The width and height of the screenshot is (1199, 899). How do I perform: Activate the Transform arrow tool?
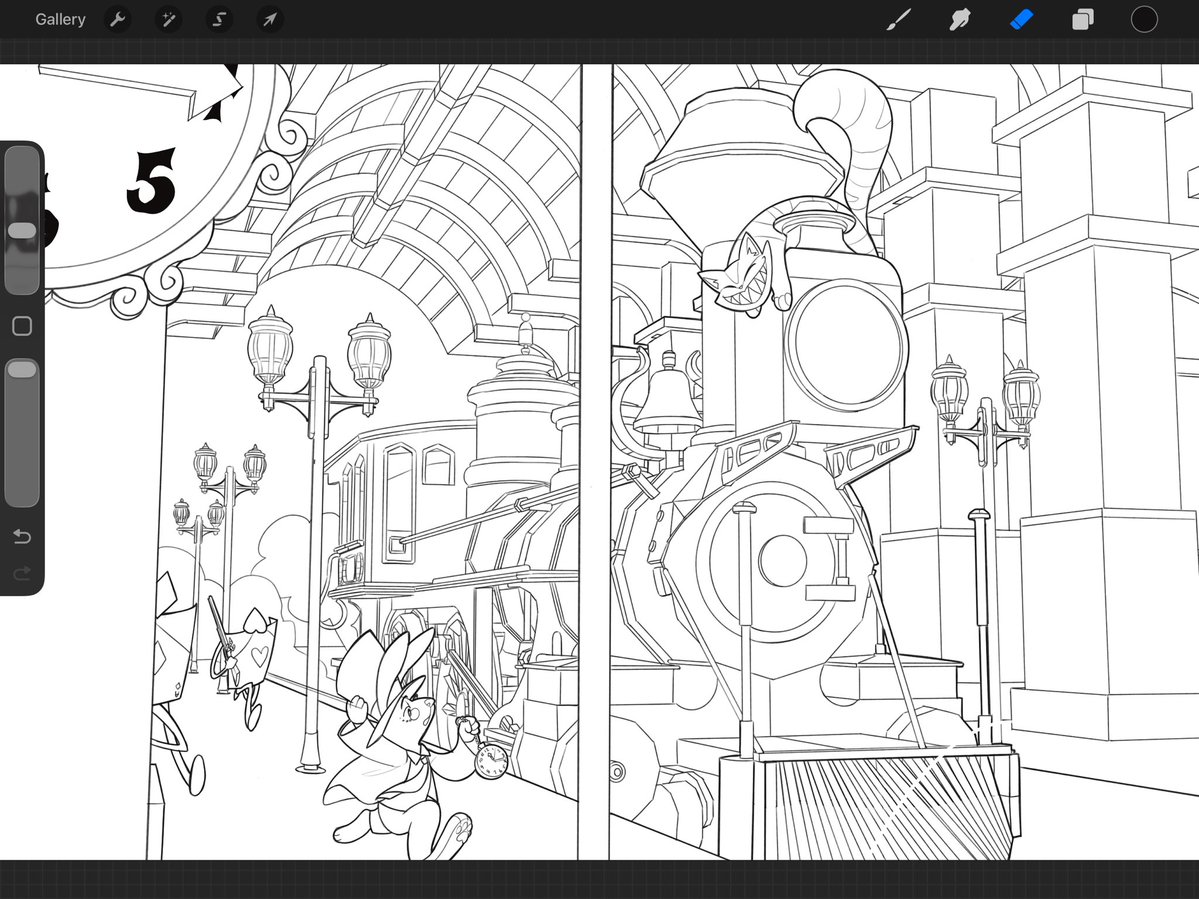point(270,19)
